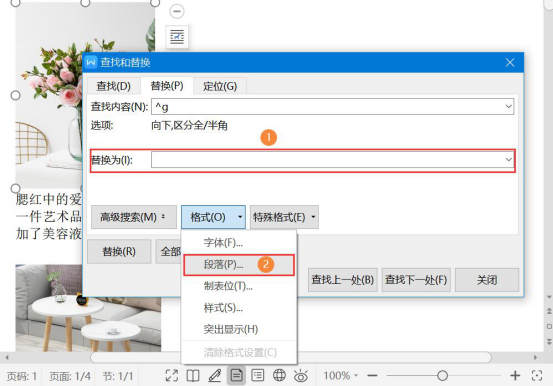The width and height of the screenshot is (553, 386).
Task: Click the 节: 1/1 status bar entry
Action: coord(118,376)
